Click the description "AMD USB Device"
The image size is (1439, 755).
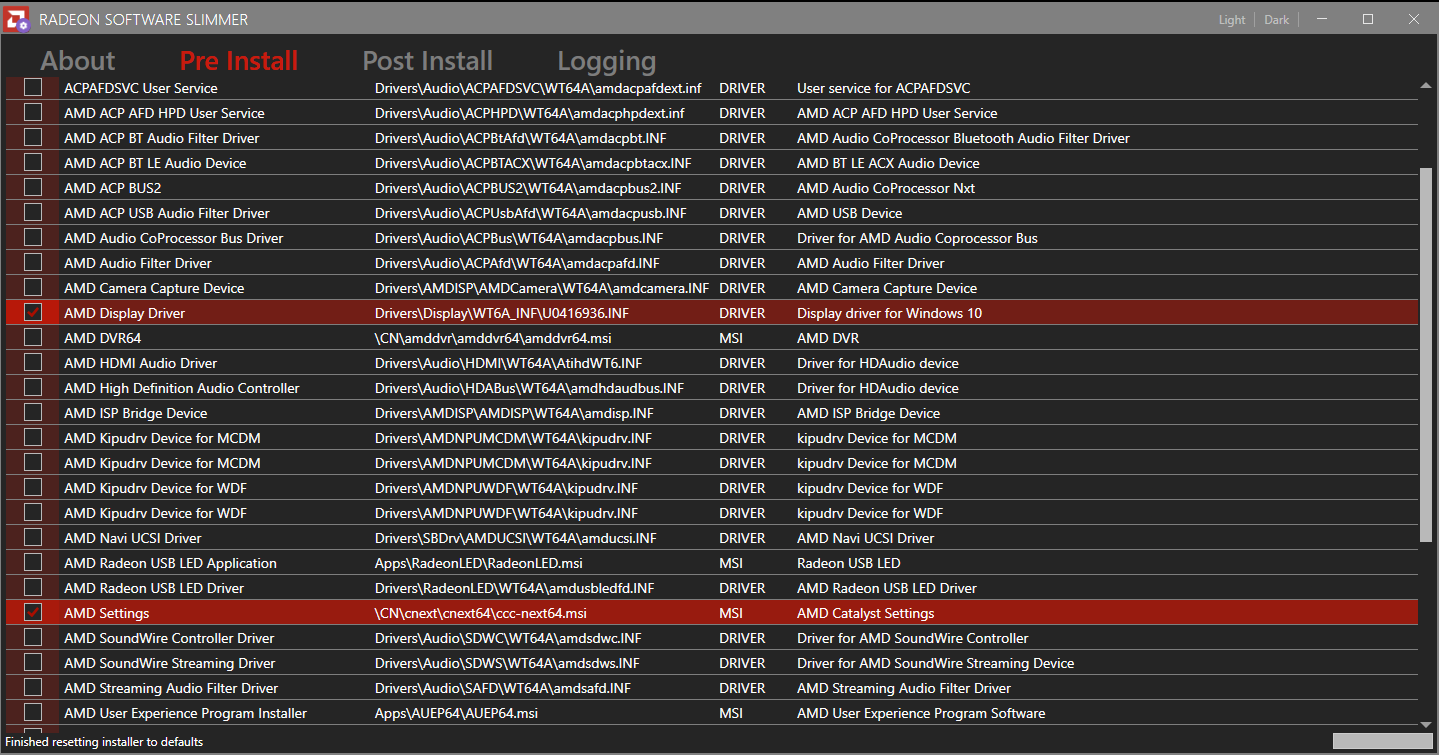(850, 213)
